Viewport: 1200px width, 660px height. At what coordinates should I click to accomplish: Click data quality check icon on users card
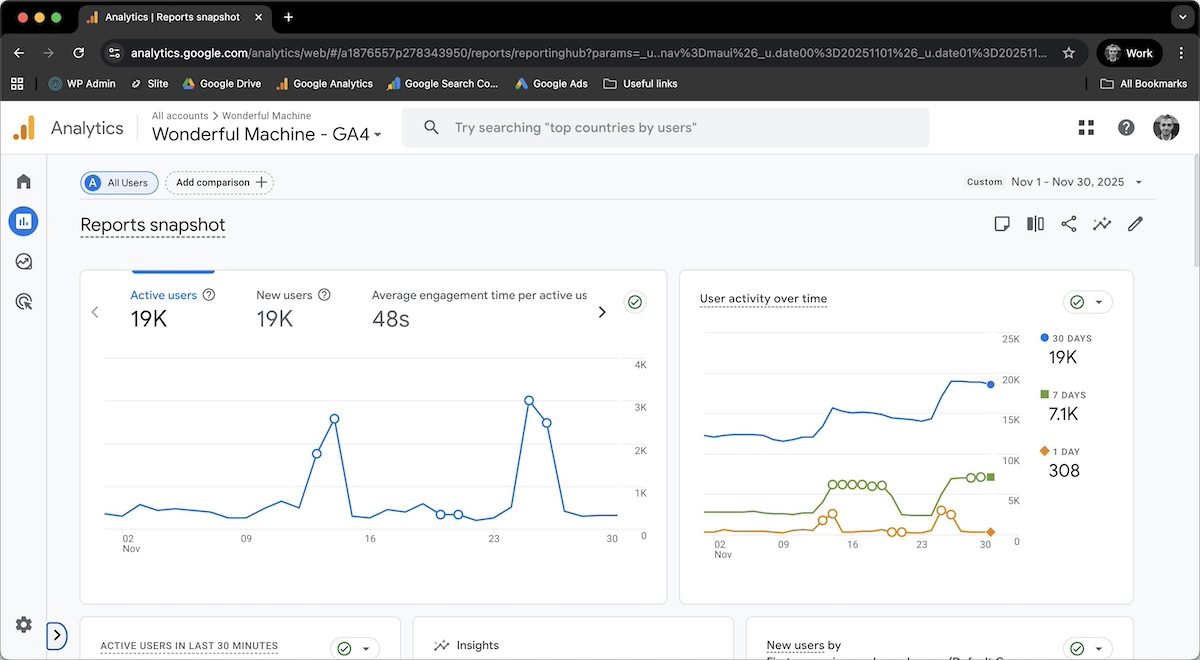634,301
